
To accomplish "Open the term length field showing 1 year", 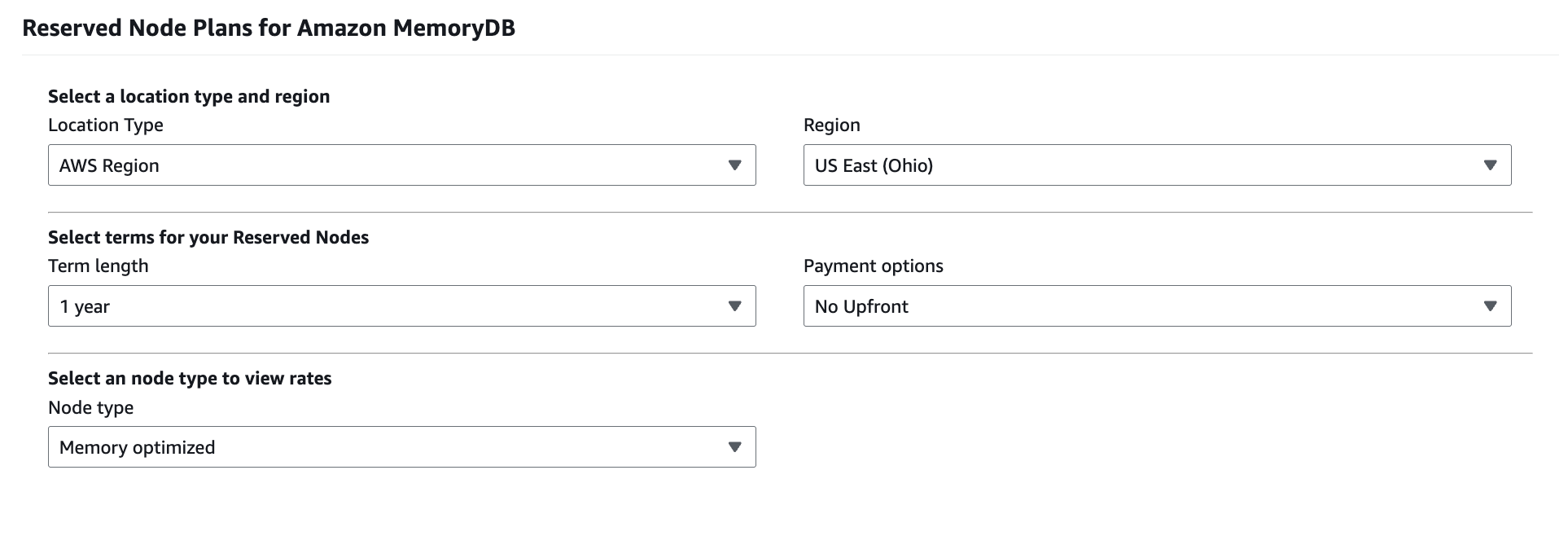I will (391, 306).
